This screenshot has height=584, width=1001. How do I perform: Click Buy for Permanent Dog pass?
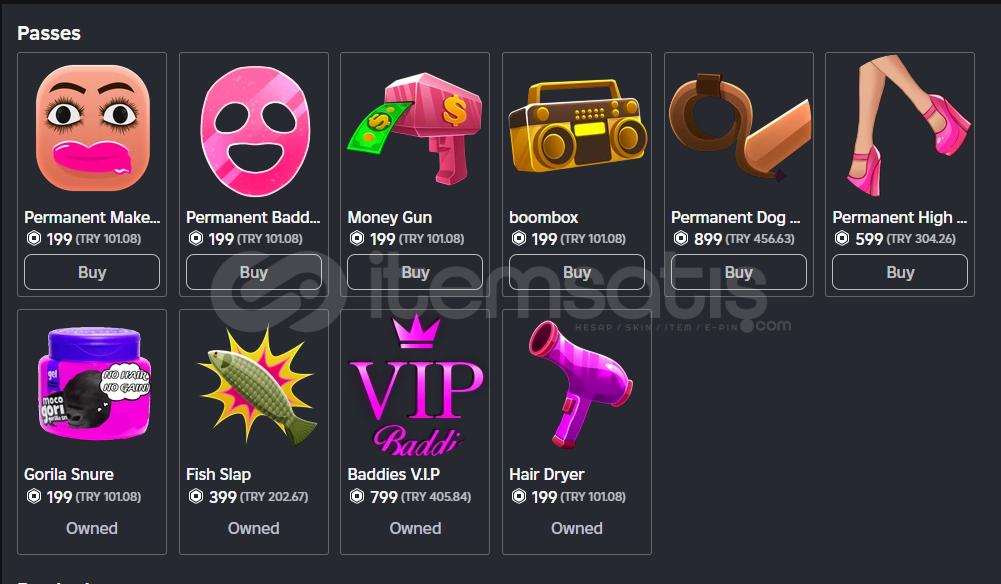click(x=739, y=272)
